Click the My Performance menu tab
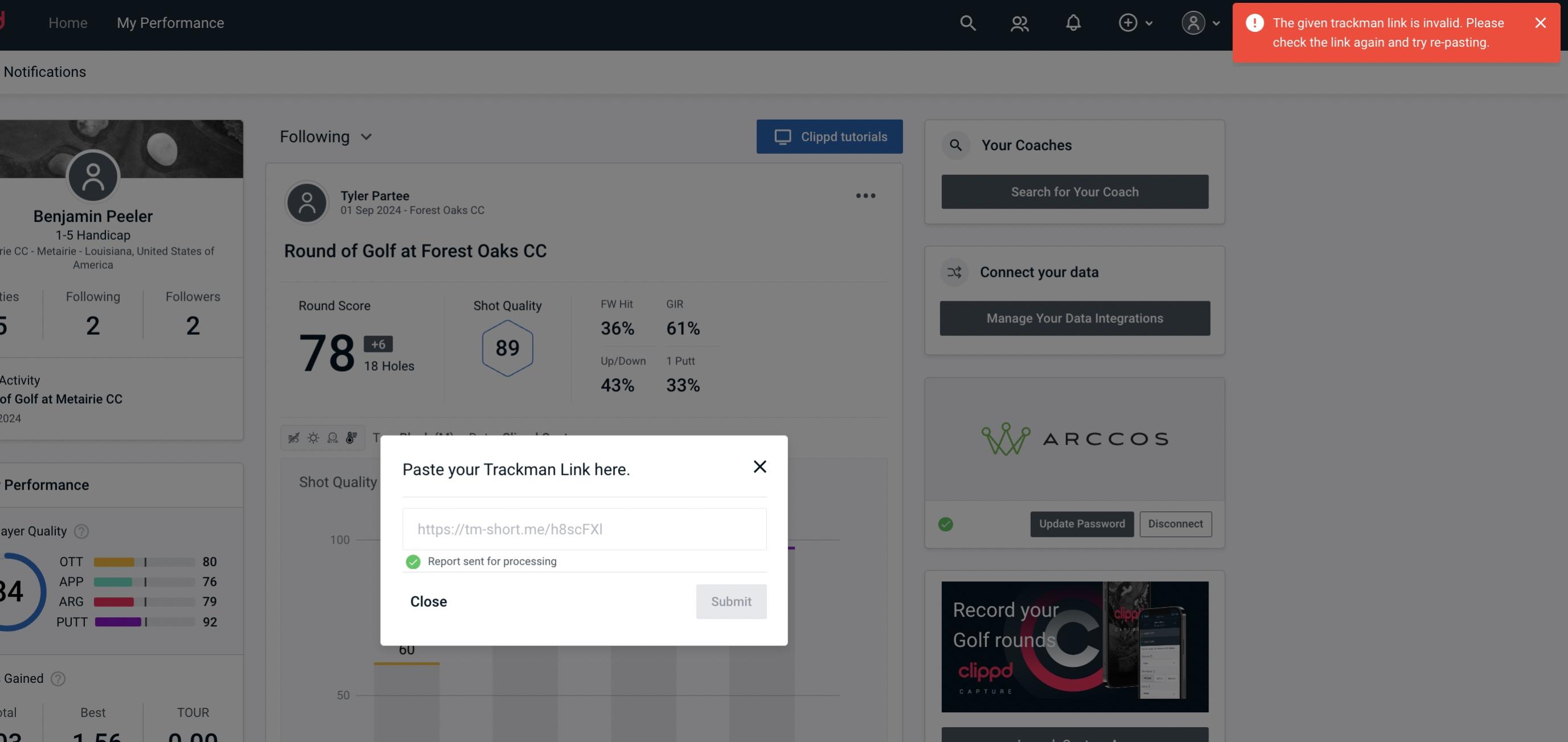 (x=170, y=21)
